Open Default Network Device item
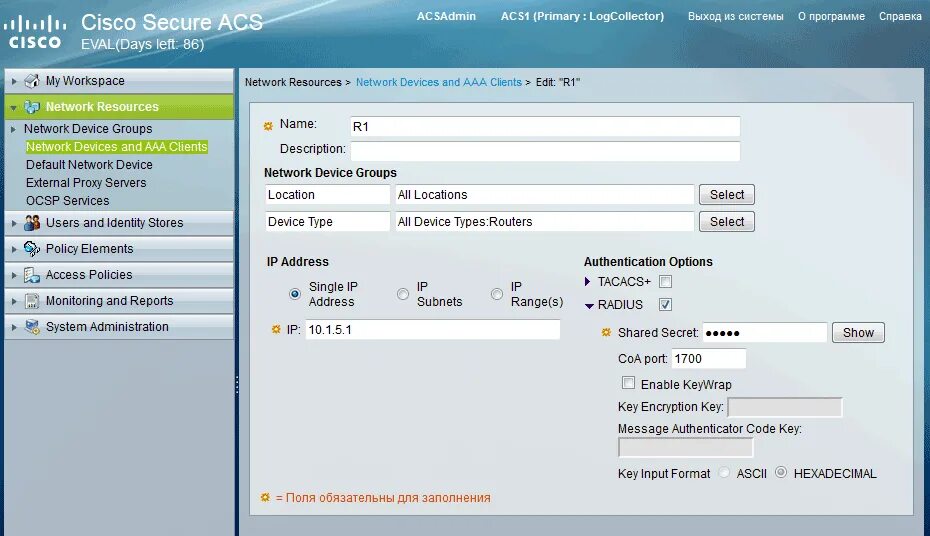The width and height of the screenshot is (930, 536). pos(89,165)
